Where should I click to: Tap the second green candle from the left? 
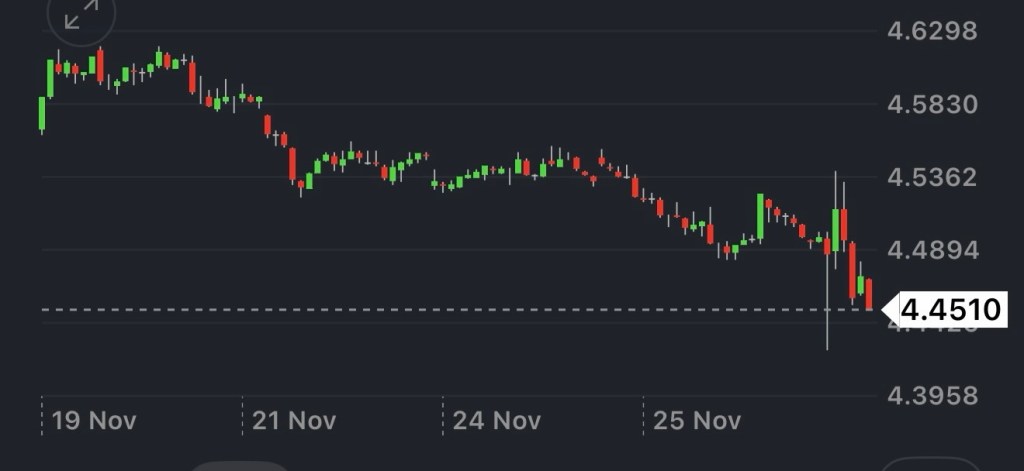(x=50, y=78)
